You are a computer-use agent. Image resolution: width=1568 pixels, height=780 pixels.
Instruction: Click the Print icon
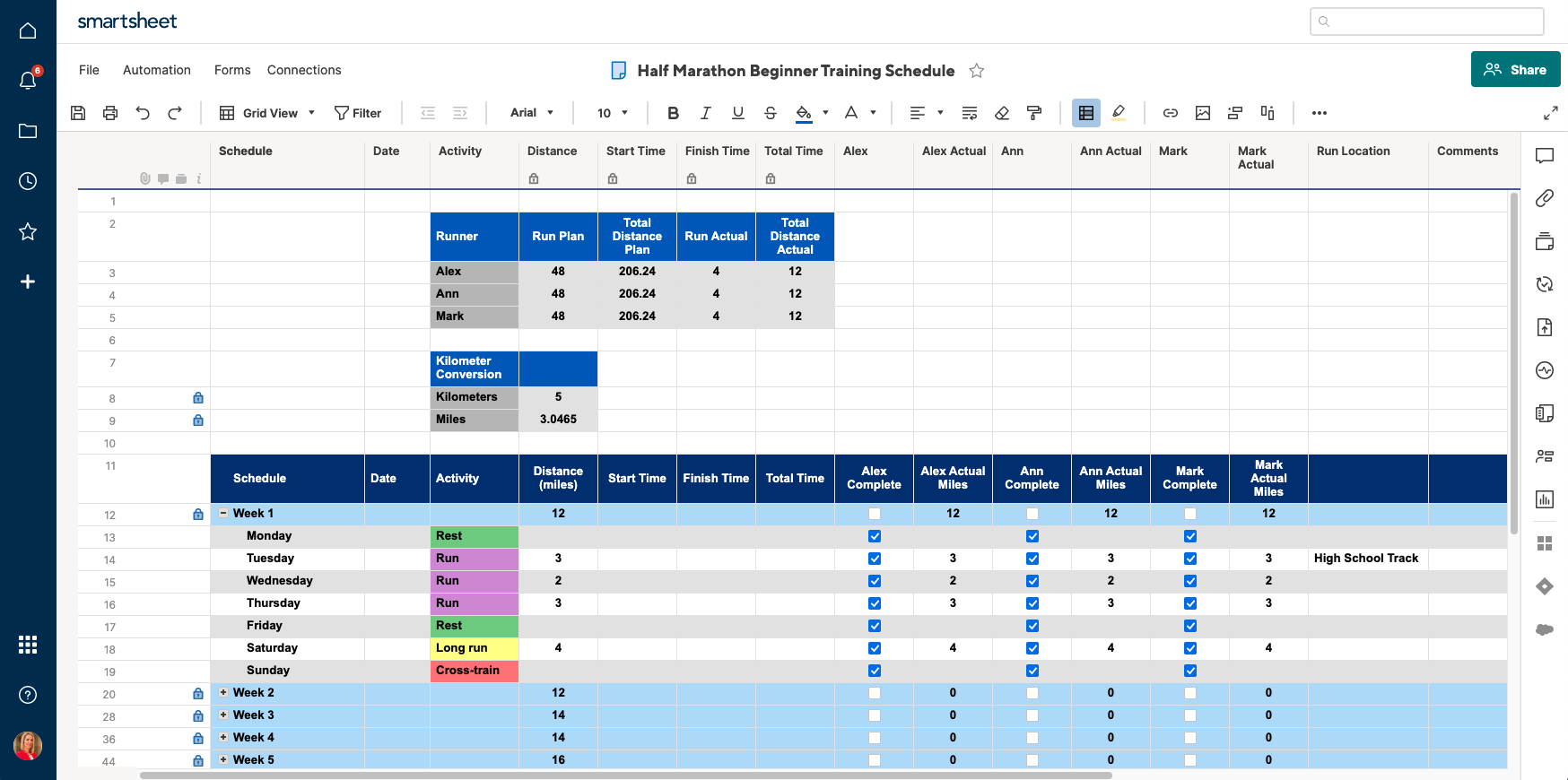[x=110, y=113]
